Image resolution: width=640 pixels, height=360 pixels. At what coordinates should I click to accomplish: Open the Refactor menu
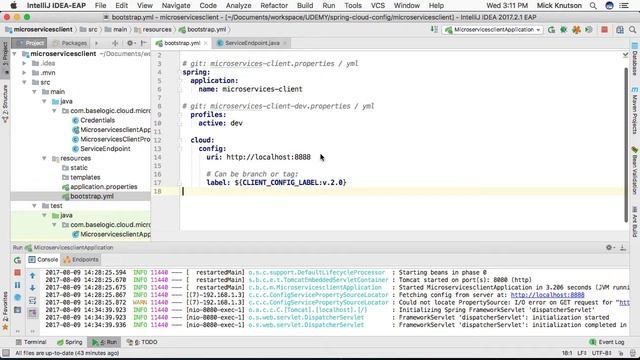point(274,6)
